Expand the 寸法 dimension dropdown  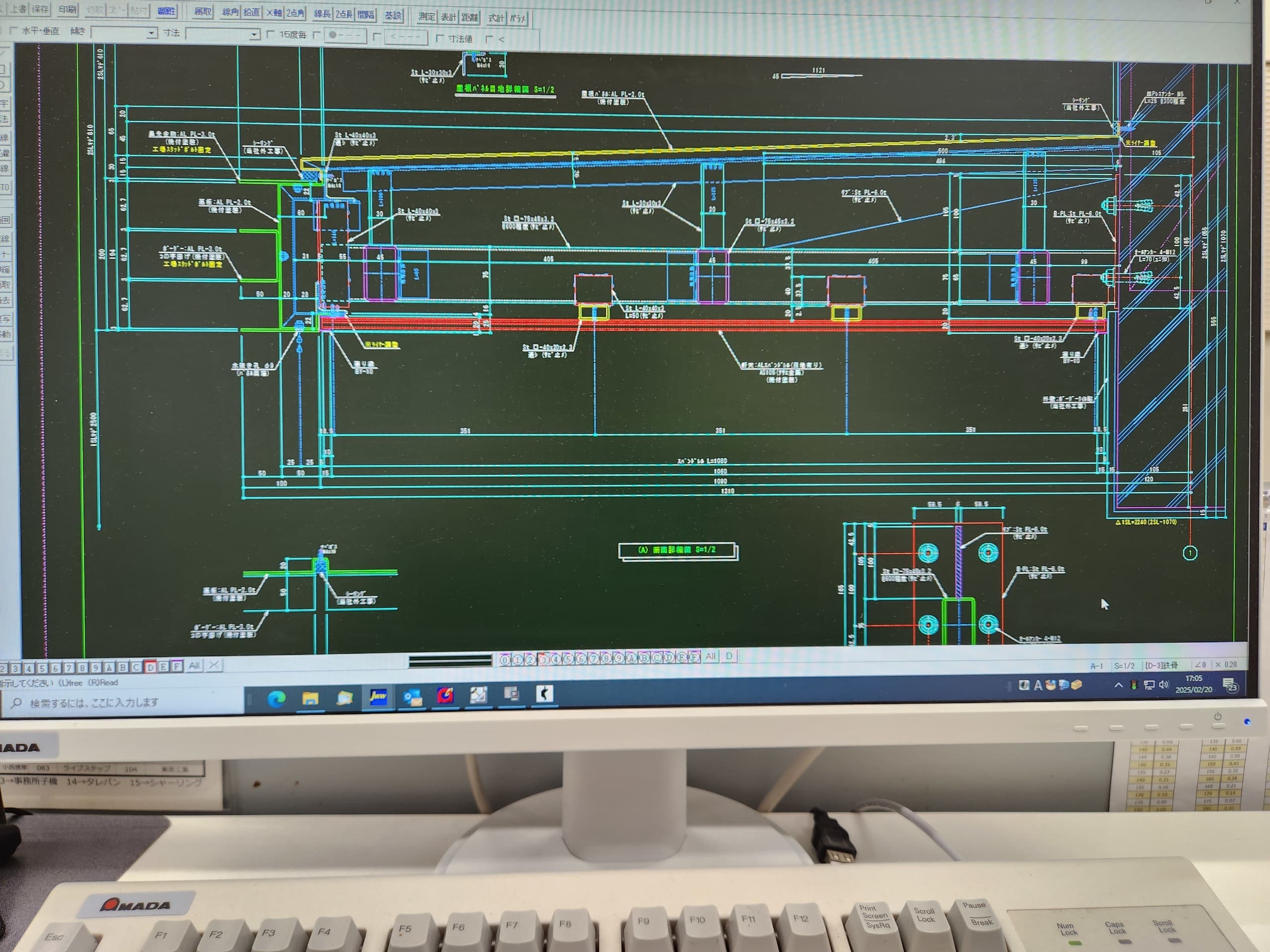tap(254, 35)
